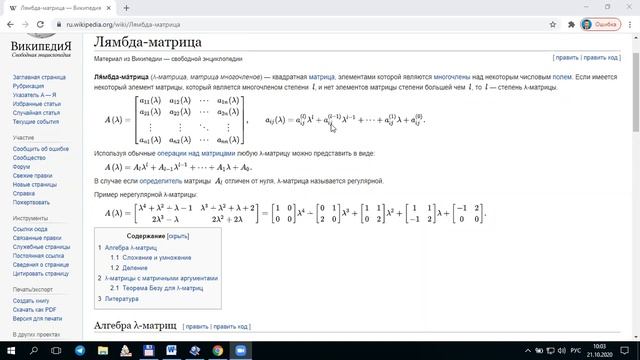The width and height of the screenshot is (640, 360).
Task: Open a new browser tab
Action: (126, 8)
